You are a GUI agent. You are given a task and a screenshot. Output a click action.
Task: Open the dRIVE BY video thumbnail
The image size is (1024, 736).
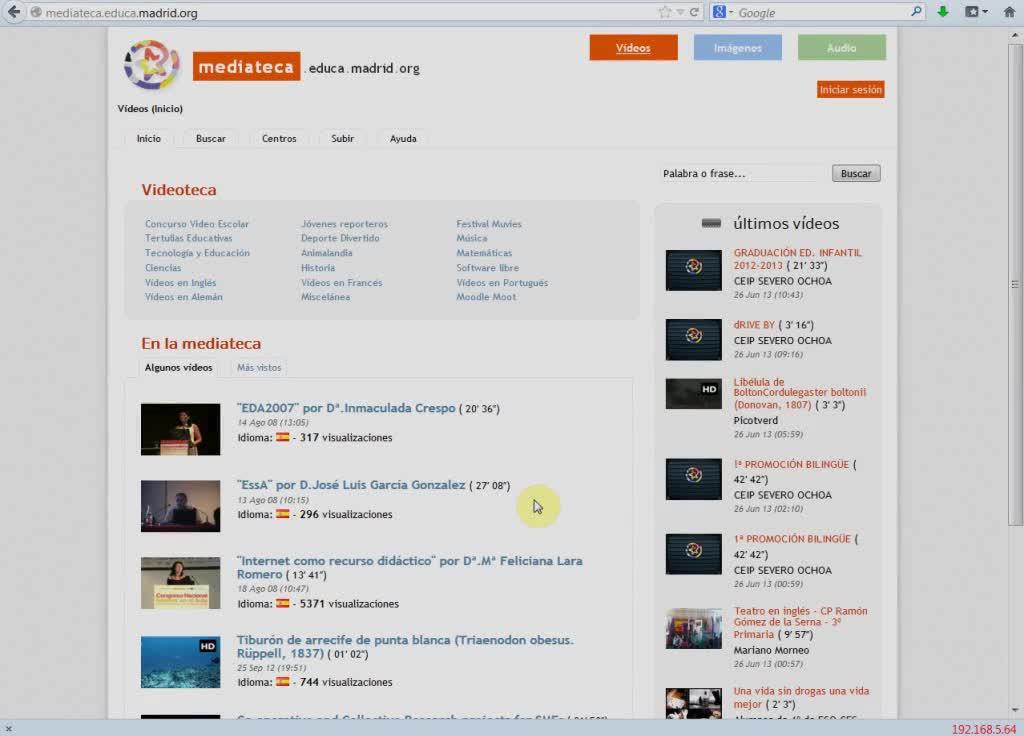(x=694, y=340)
